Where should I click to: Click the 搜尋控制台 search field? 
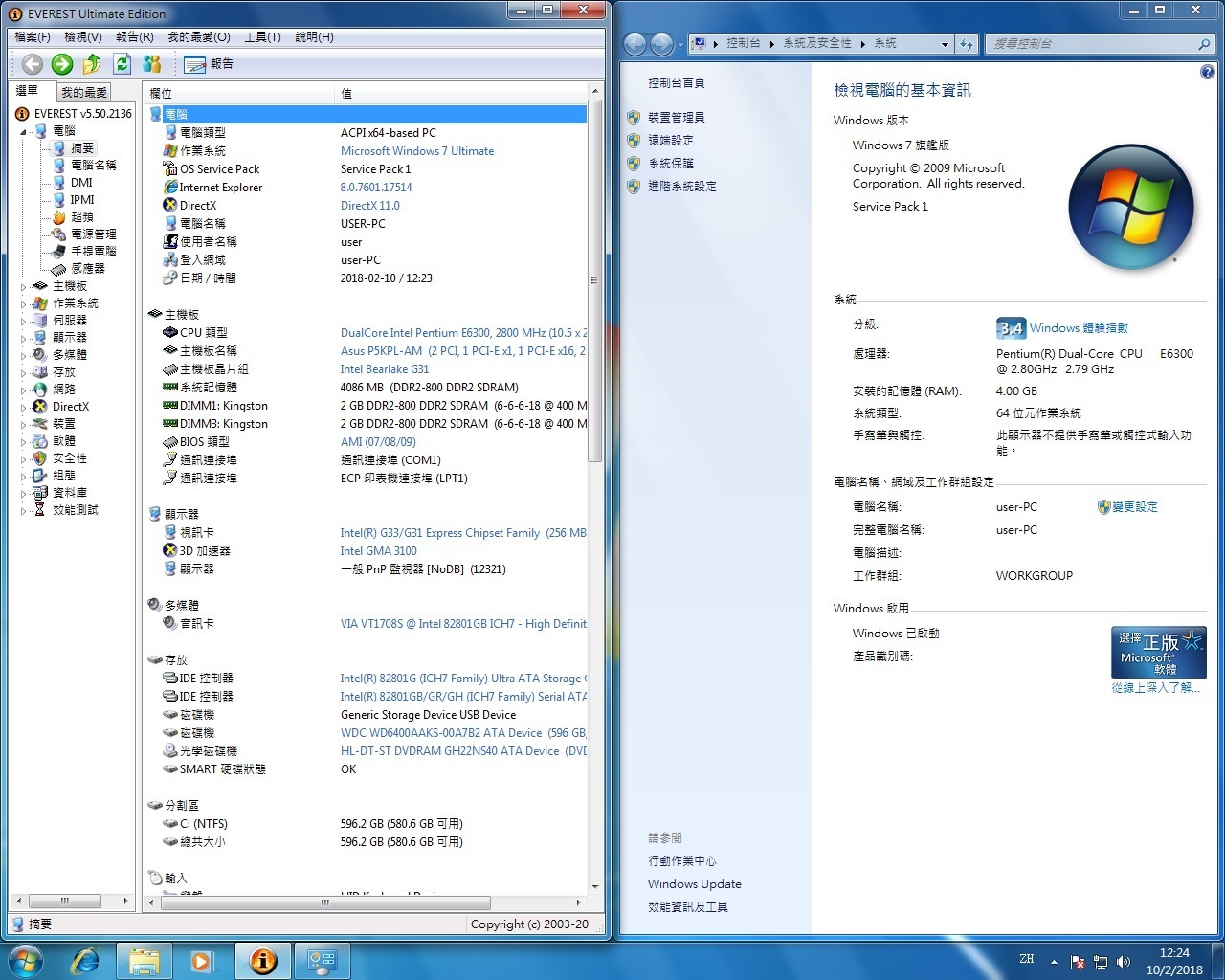[1101, 44]
